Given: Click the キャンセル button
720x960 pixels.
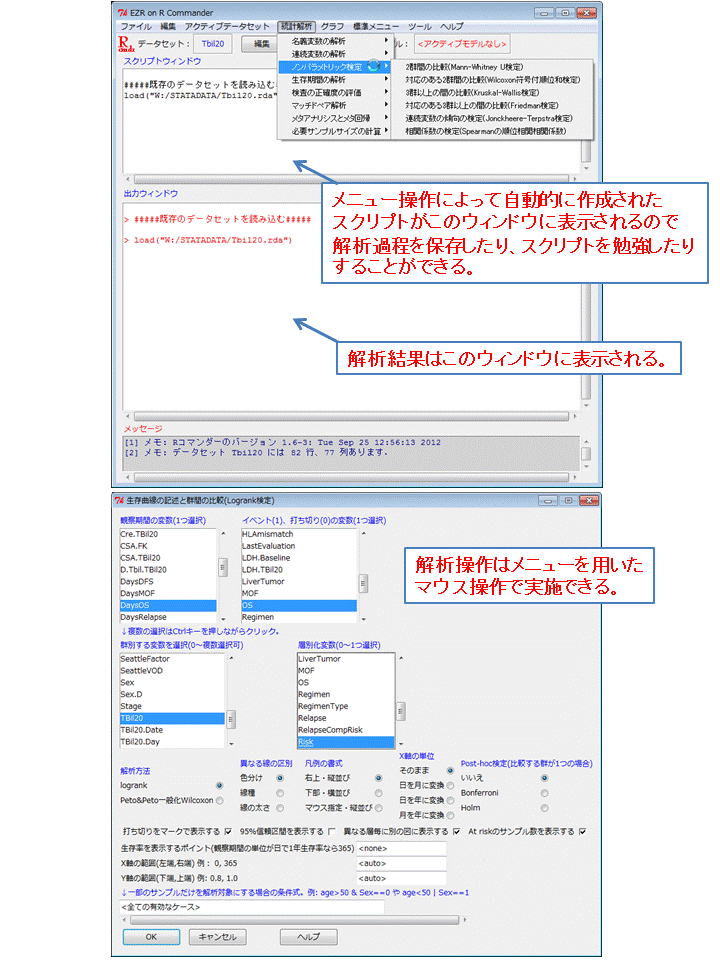Looking at the screenshot, I should [x=217, y=937].
